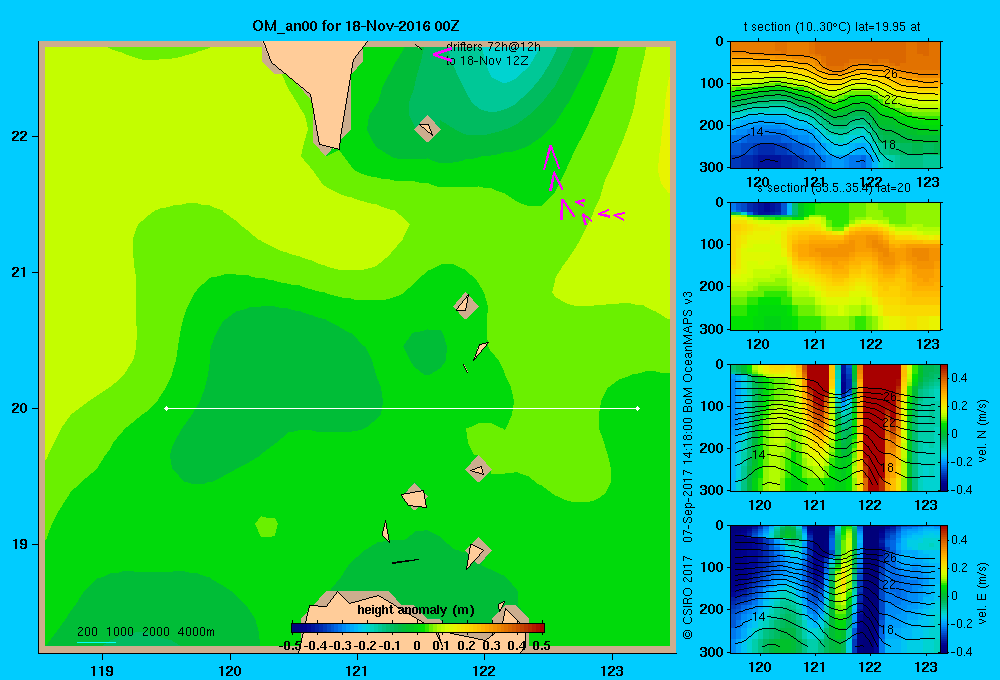This screenshot has width=1000, height=680.
Task: Open the eastward velocity section plot
Action: click(x=835, y=589)
